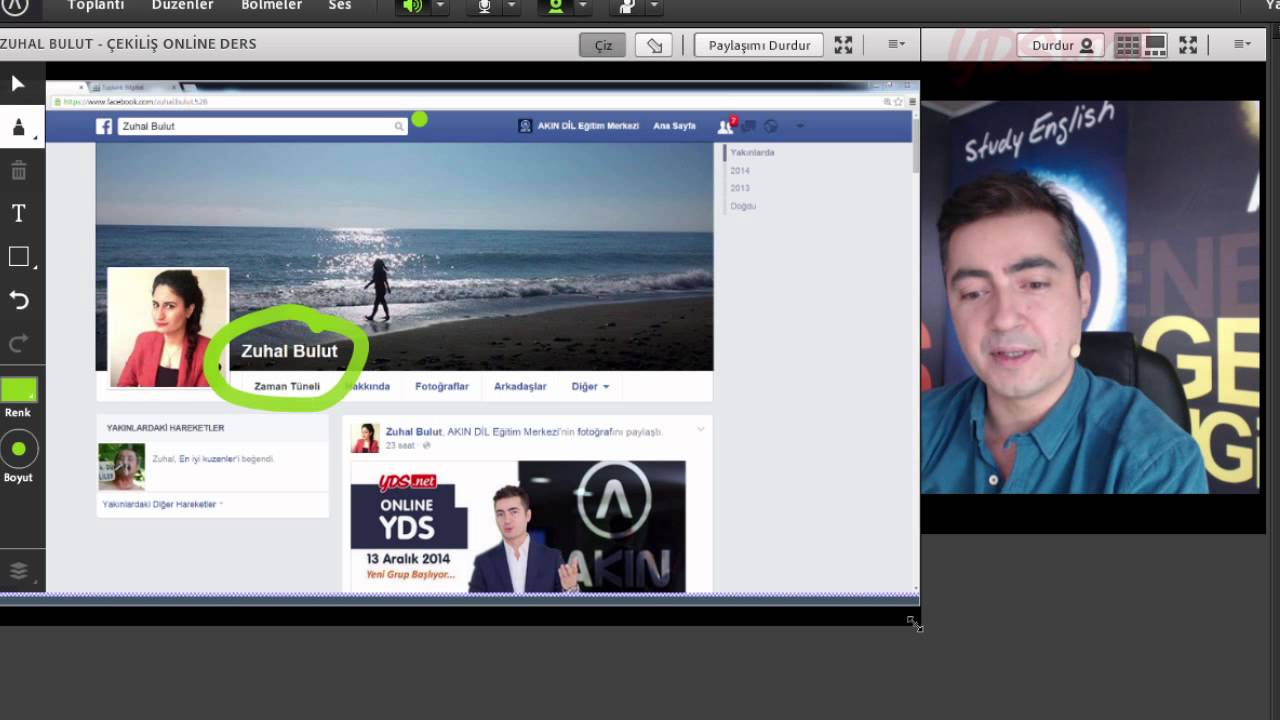Click Zuhal Bulut post author name

414,432
